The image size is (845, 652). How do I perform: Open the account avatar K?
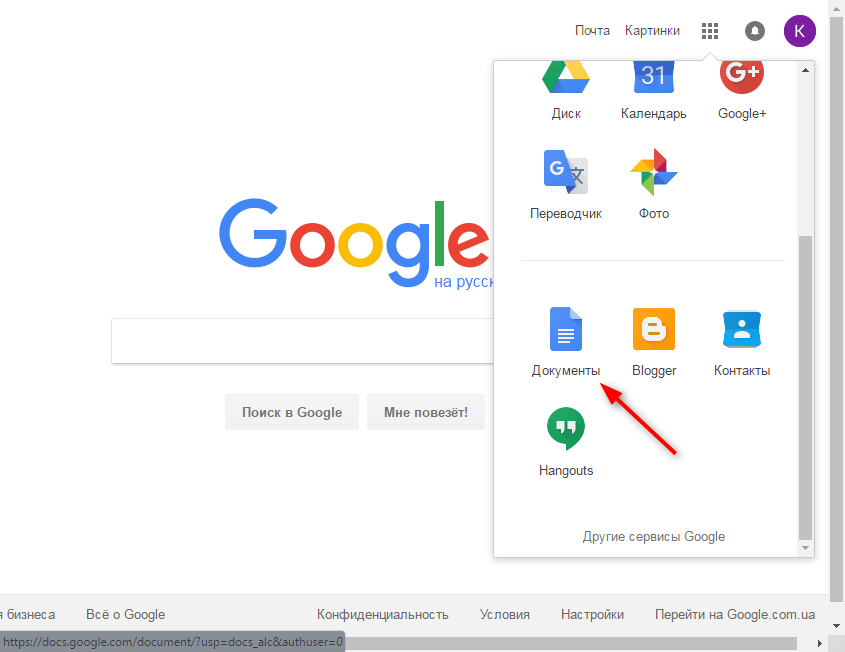[x=799, y=31]
